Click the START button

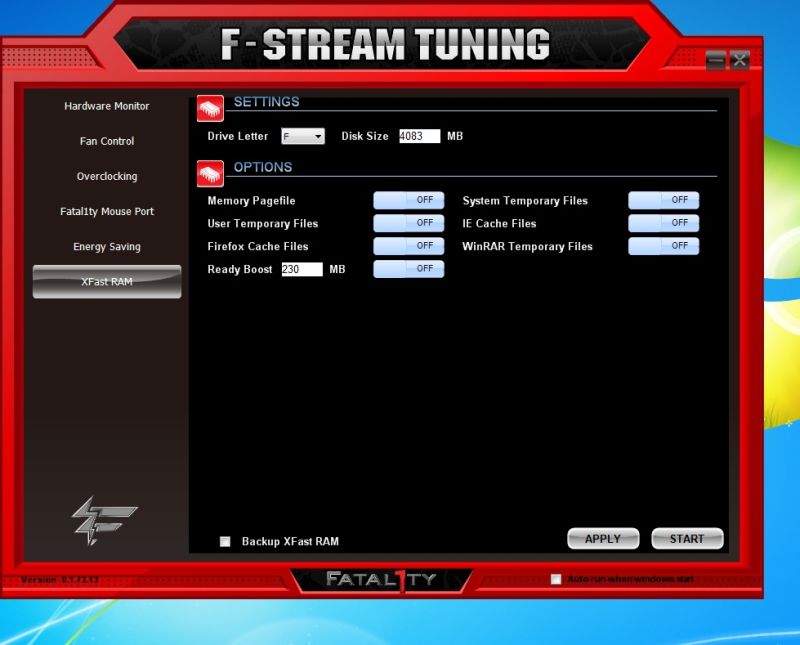tap(687, 539)
